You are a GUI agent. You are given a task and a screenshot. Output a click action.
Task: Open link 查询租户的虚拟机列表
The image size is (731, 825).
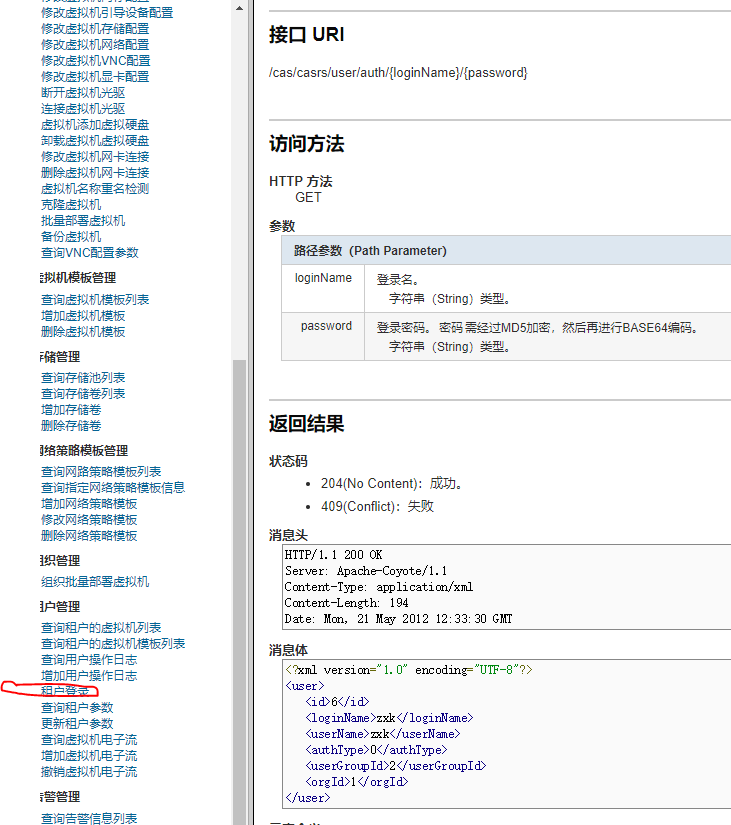pyautogui.click(x=101, y=628)
